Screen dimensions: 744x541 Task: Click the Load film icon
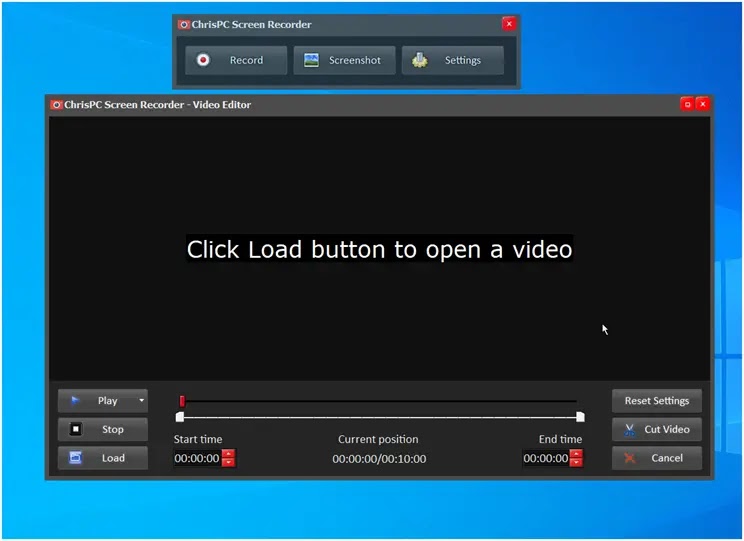click(75, 457)
